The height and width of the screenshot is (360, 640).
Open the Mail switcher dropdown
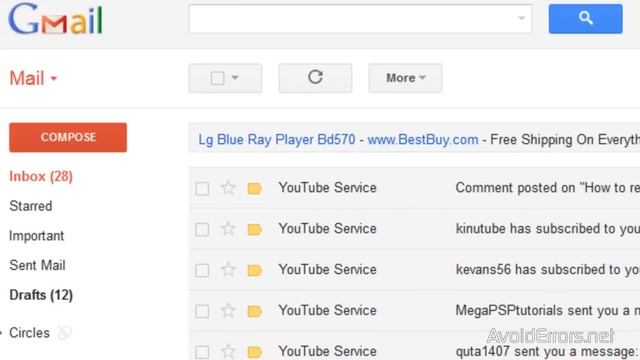tap(33, 78)
